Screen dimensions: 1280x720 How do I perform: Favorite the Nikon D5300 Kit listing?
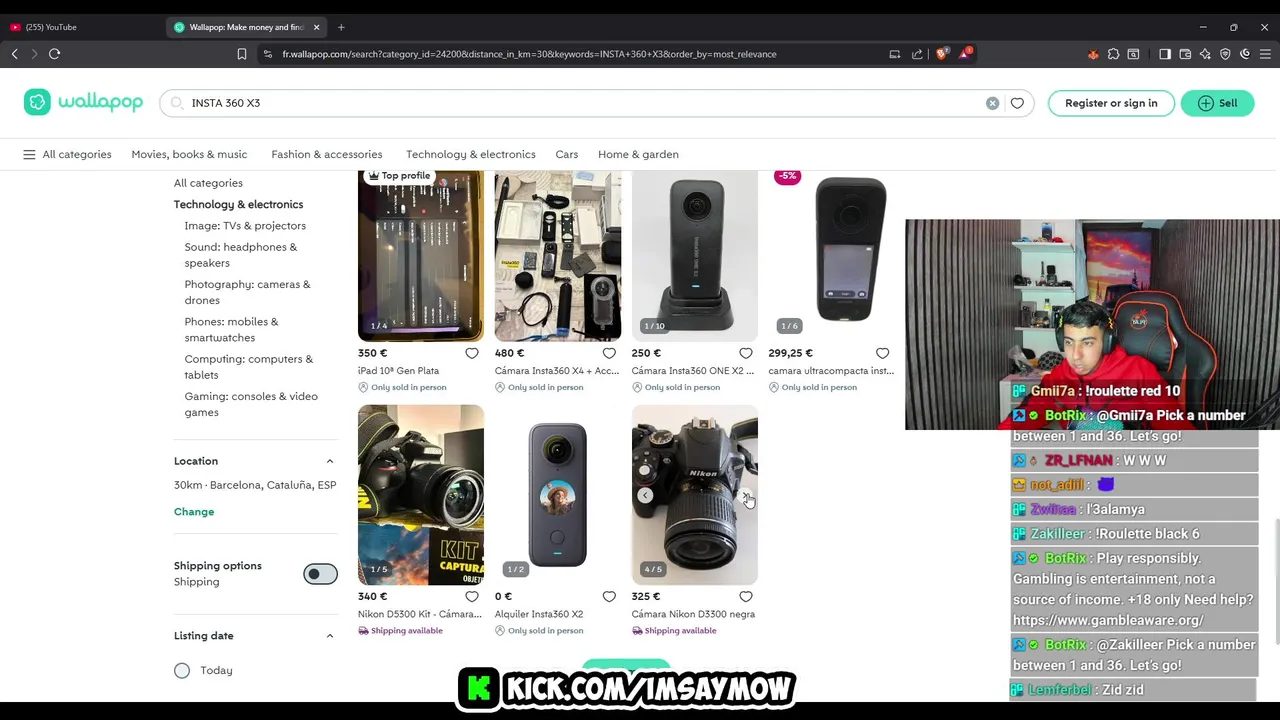pyautogui.click(x=472, y=597)
